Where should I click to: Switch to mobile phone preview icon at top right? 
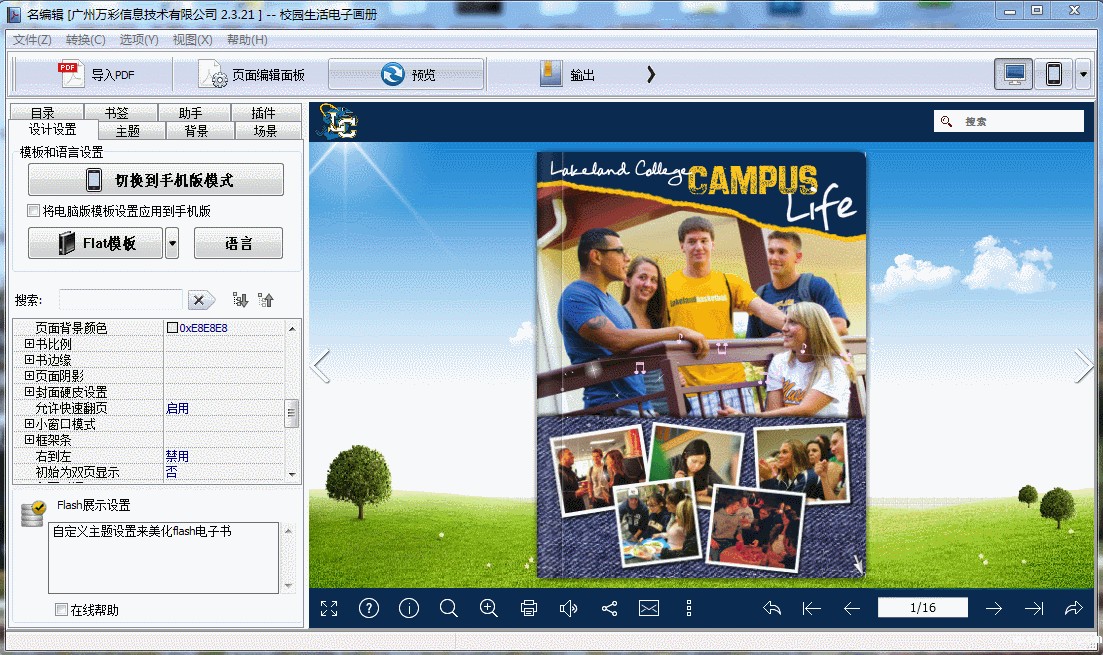click(x=1053, y=74)
